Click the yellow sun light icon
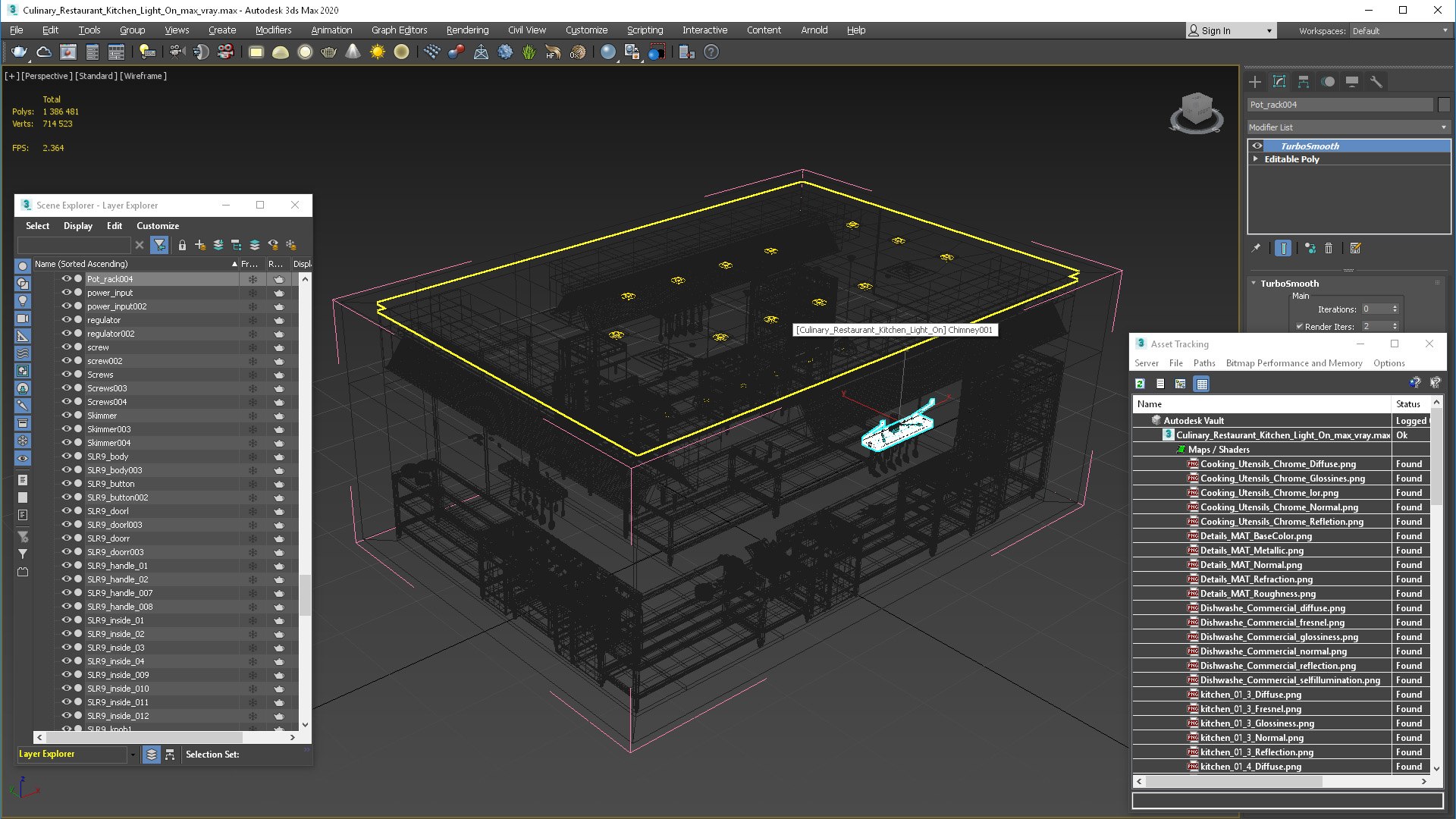This screenshot has width=1456, height=819. 377,52
